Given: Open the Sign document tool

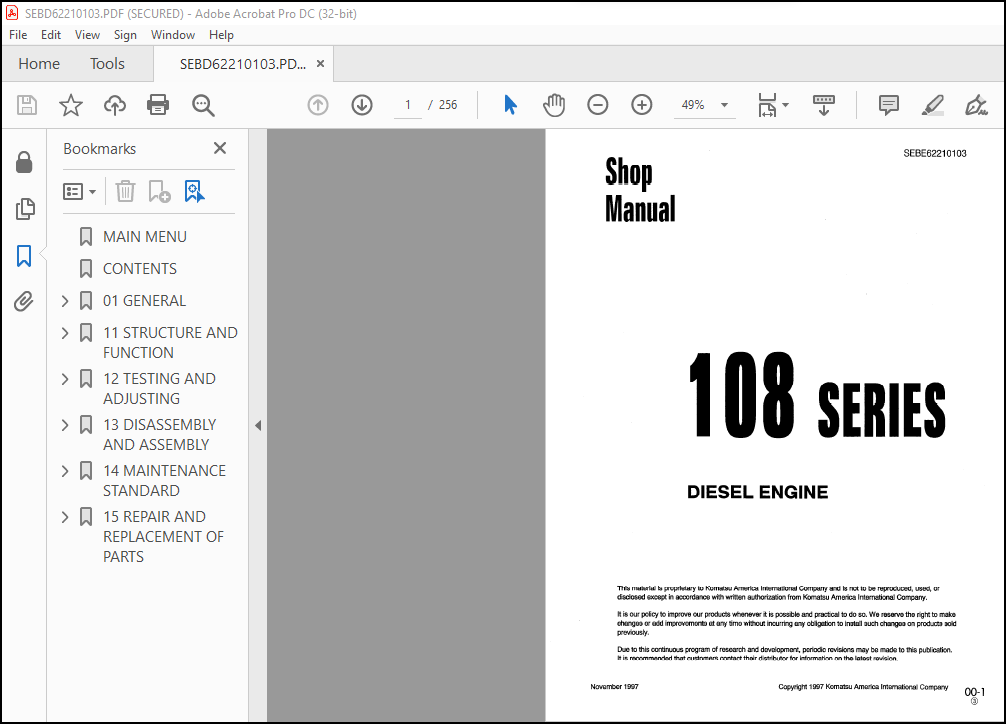Looking at the screenshot, I should click(976, 105).
